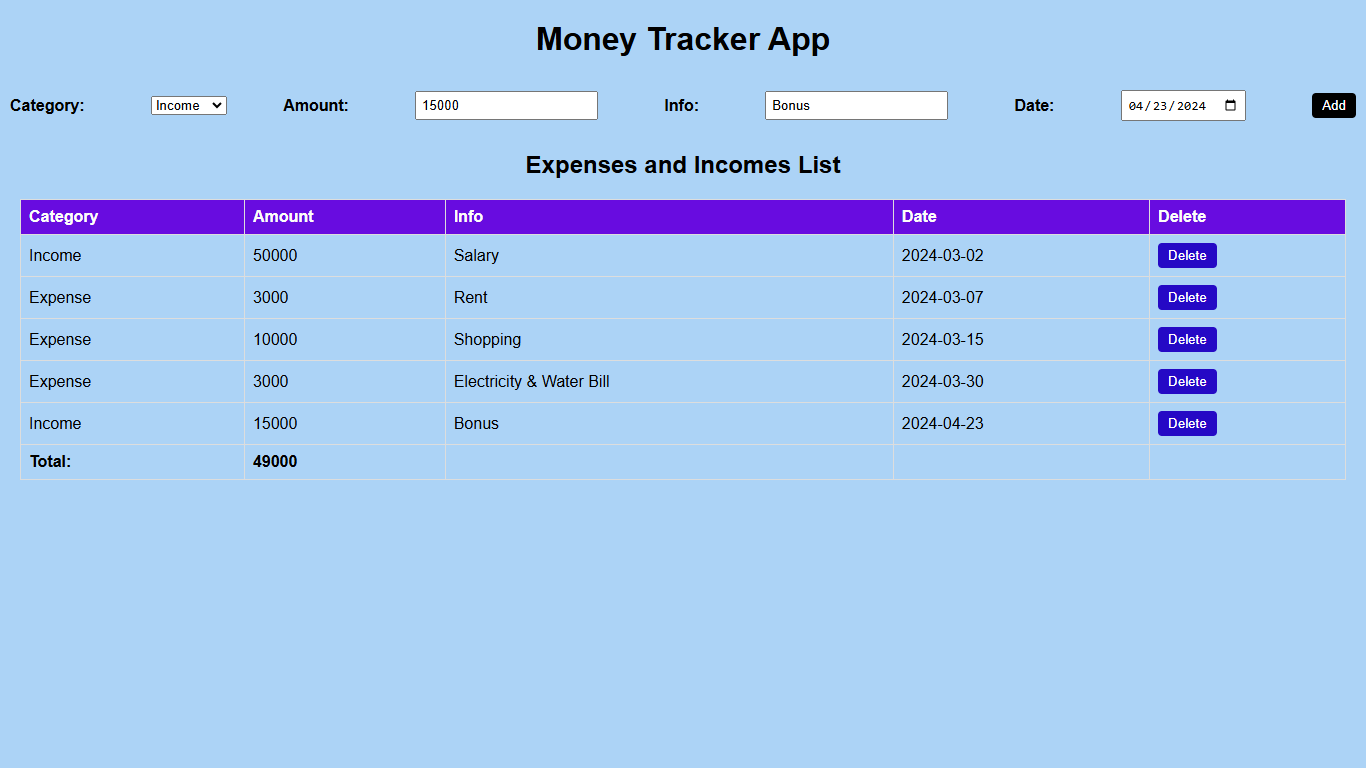Click the Category: form label
1366x768 pixels.
pyautogui.click(x=47, y=105)
